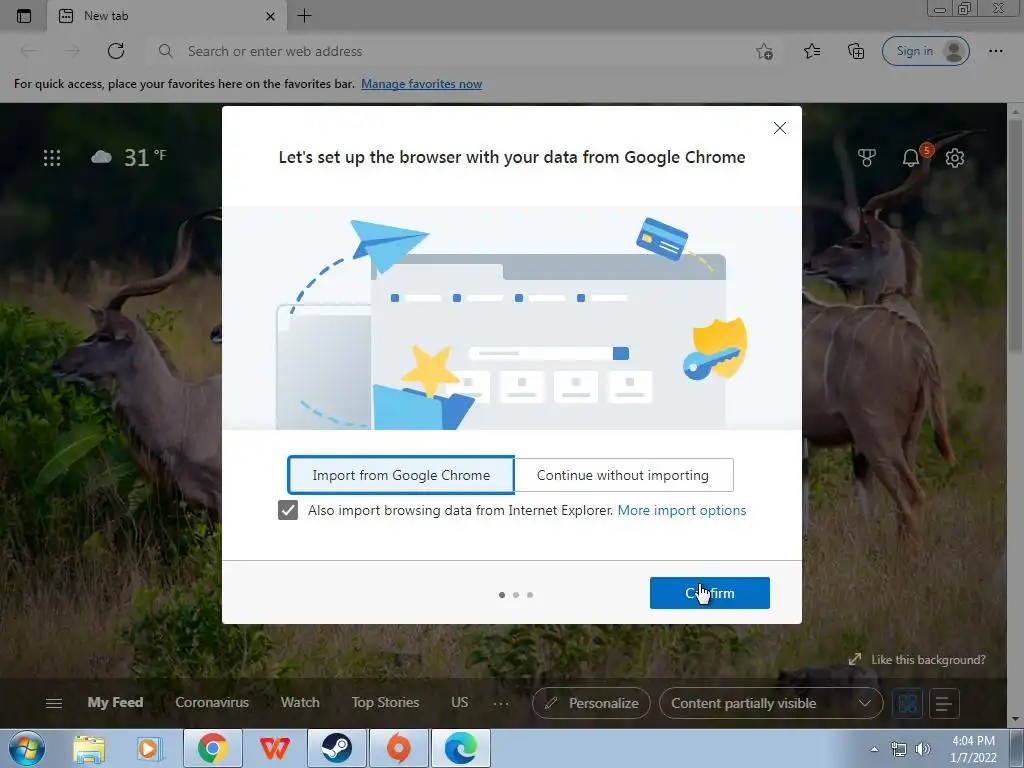
Task: Open the Rewards trophy icon
Action: 867,157
